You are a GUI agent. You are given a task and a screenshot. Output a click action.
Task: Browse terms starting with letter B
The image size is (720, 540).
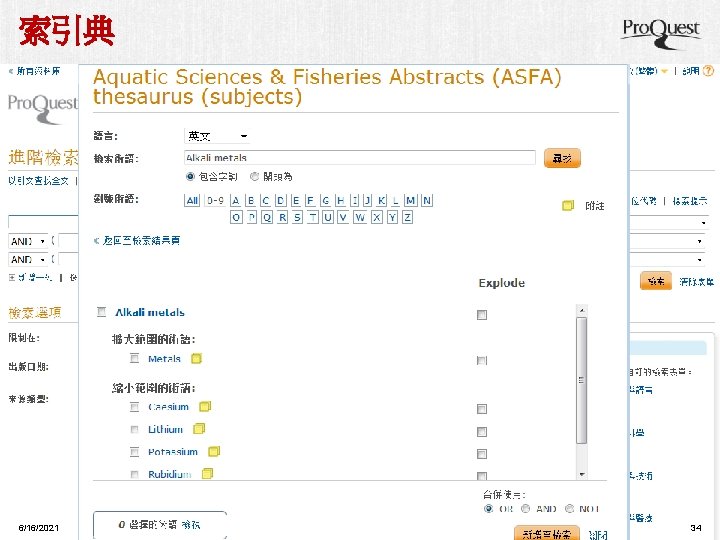tap(251, 200)
